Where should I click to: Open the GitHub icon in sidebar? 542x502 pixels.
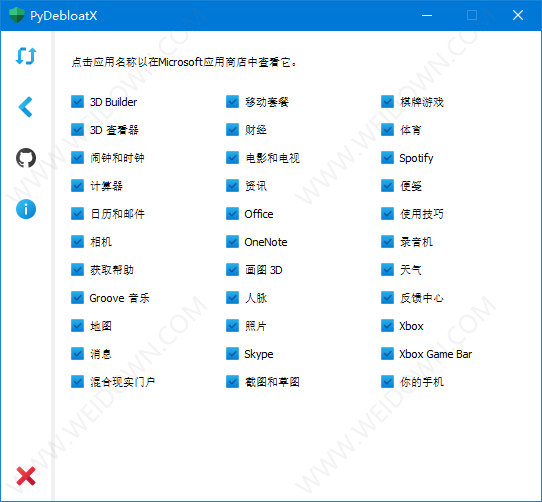[x=26, y=158]
